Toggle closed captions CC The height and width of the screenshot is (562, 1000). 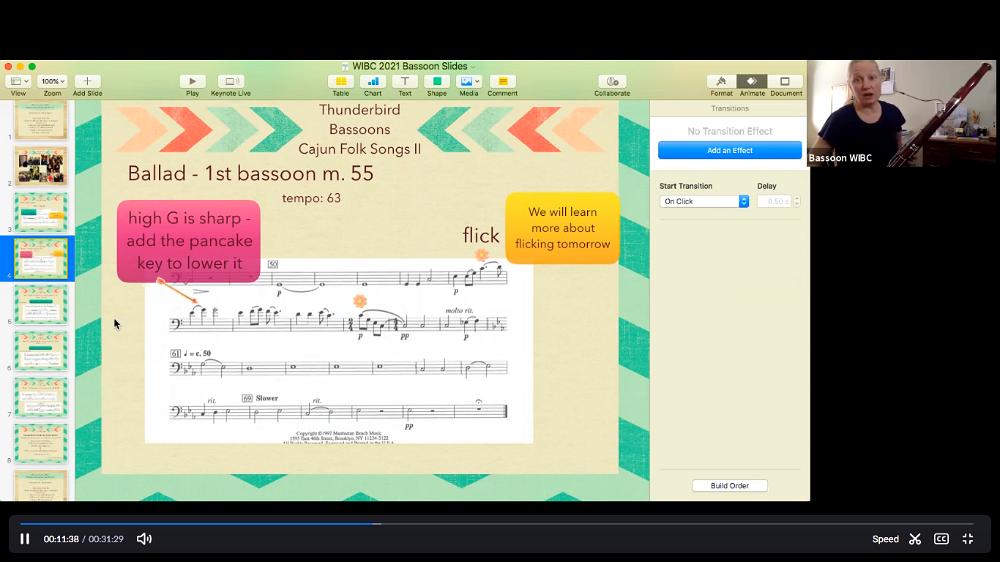tap(941, 539)
